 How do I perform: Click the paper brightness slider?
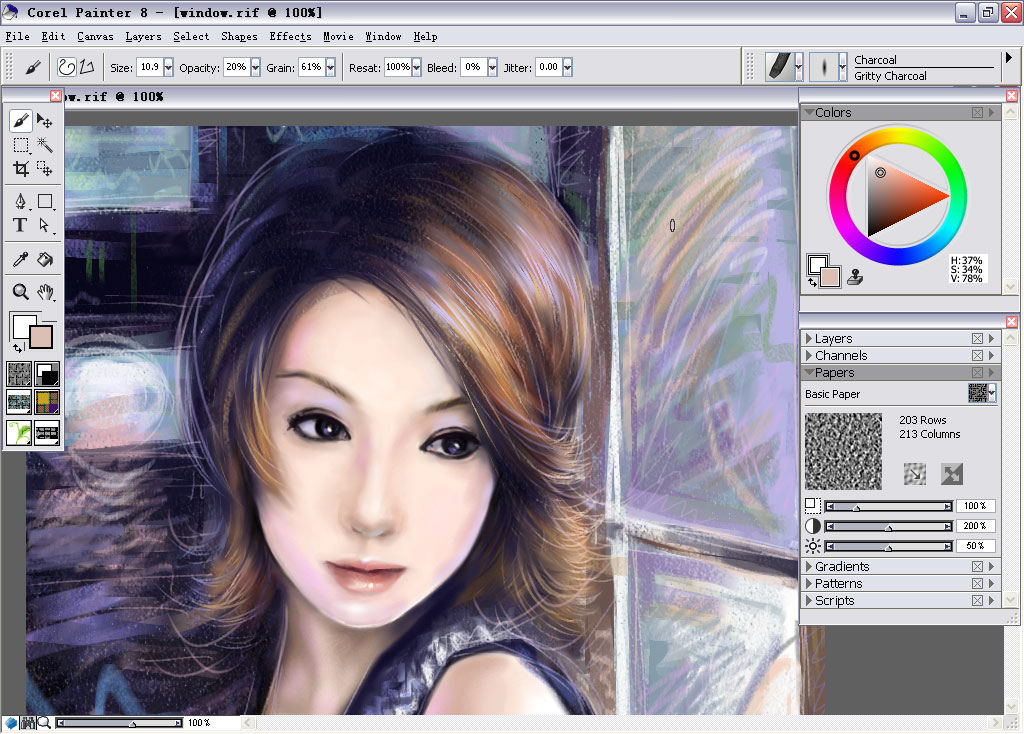tap(888, 546)
